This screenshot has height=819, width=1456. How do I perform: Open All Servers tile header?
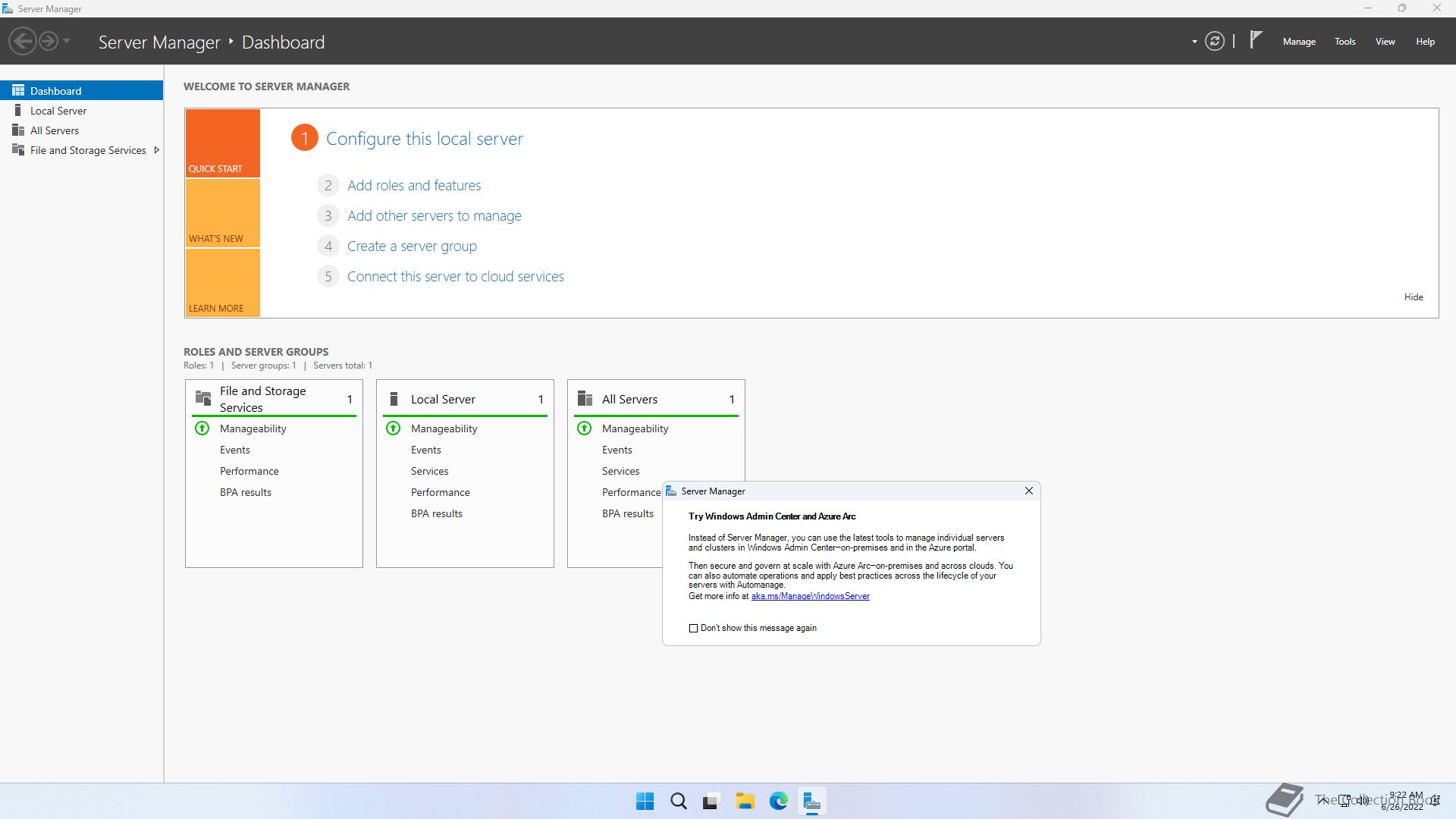(656, 399)
